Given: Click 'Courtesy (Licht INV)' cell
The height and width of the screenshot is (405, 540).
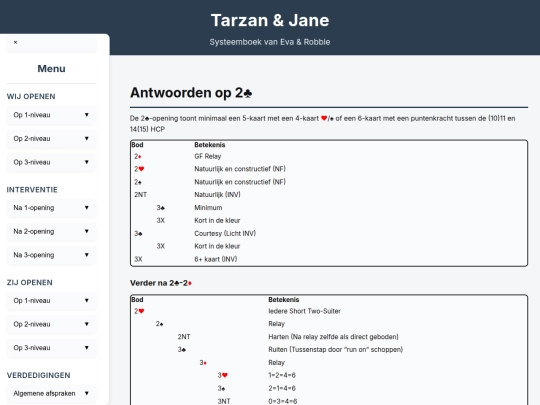Looking at the screenshot, I should [x=225, y=233].
